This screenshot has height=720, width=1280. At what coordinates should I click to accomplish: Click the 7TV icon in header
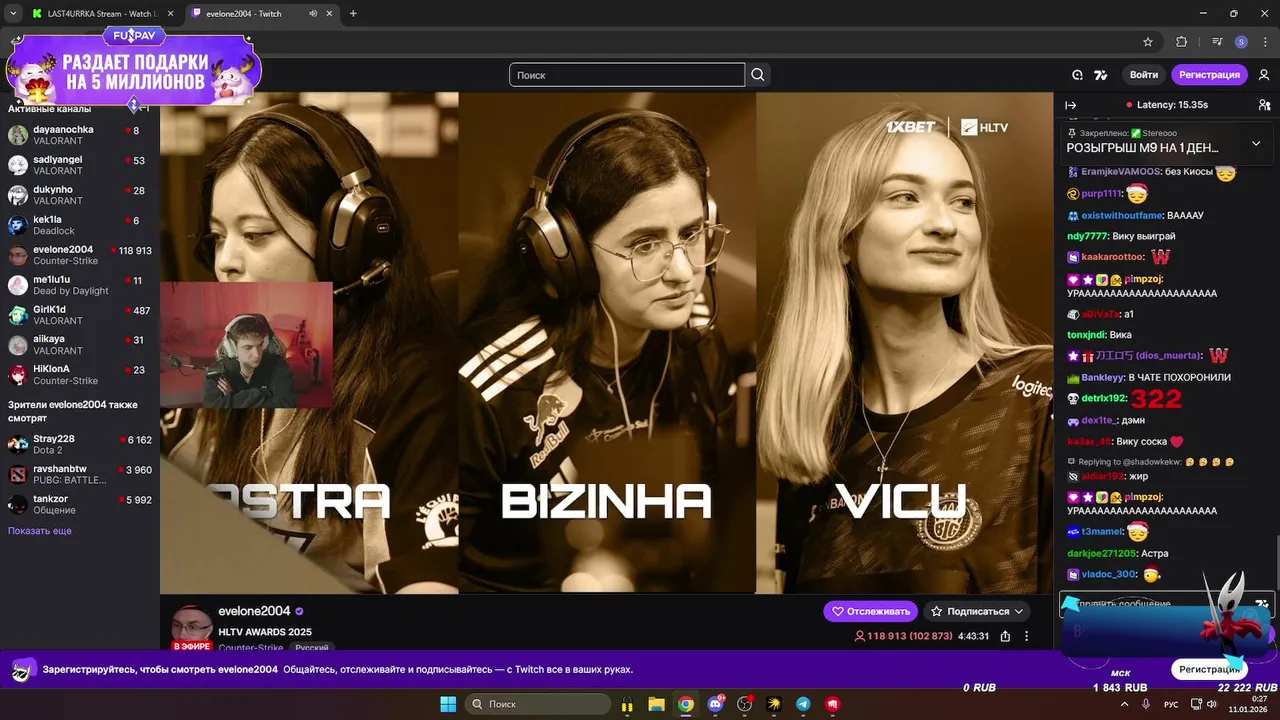tap(1101, 75)
